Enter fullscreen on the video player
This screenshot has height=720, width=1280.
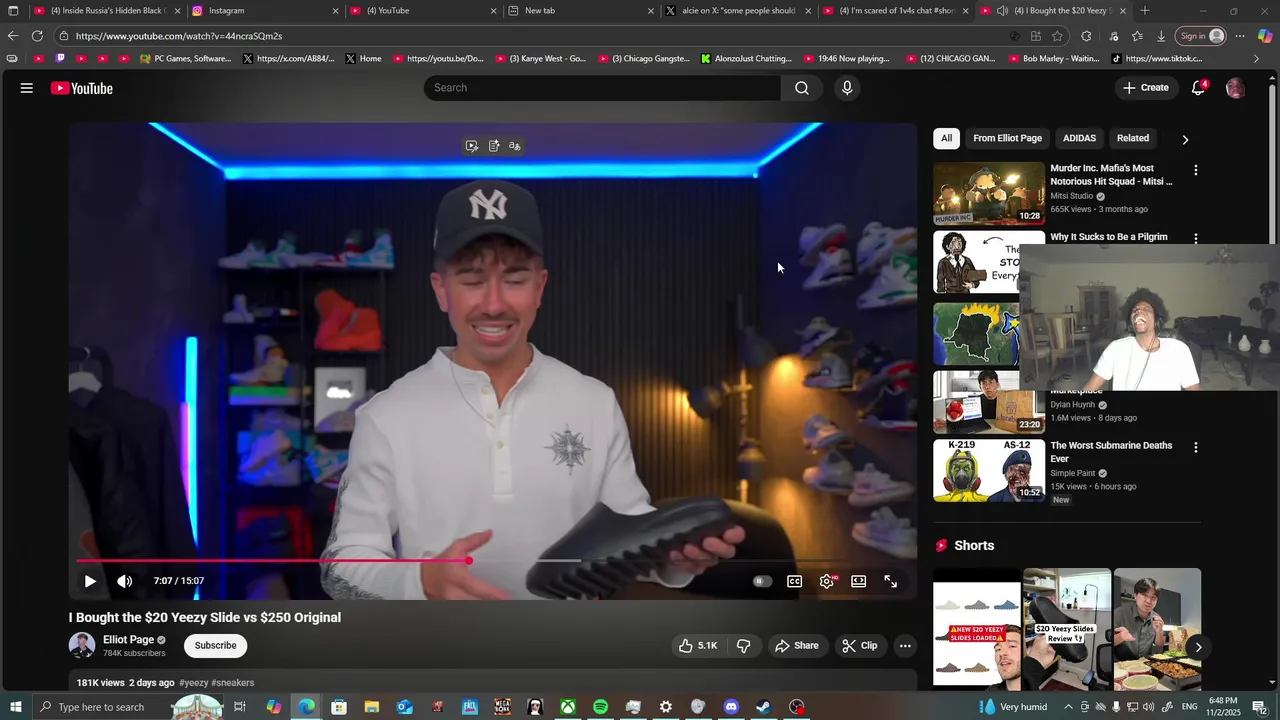891,581
